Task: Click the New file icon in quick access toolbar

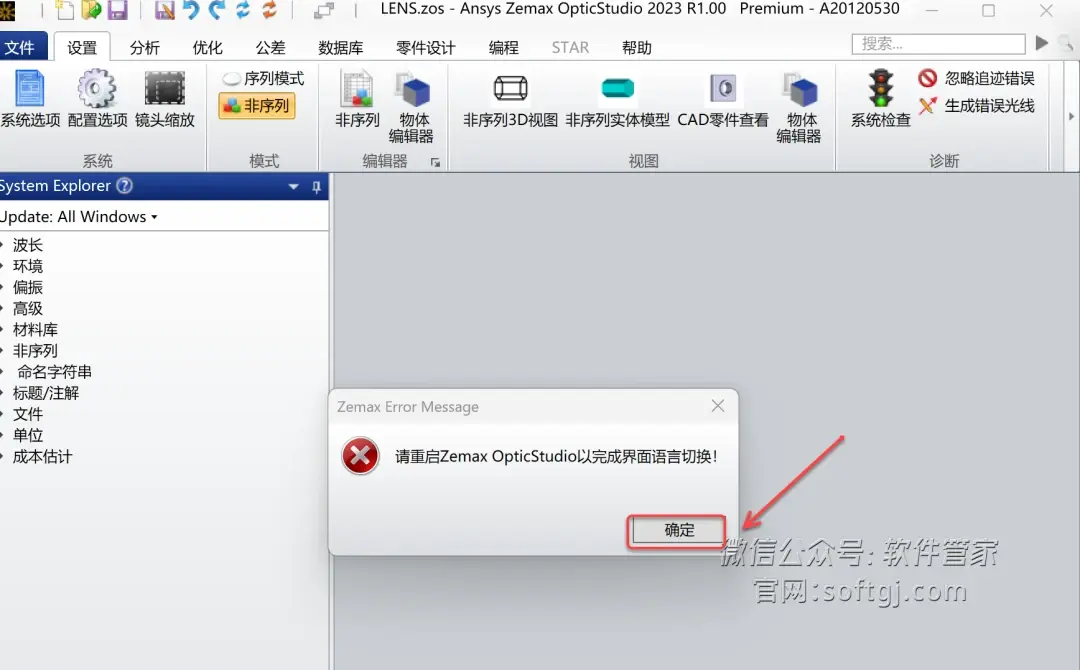Action: point(65,10)
